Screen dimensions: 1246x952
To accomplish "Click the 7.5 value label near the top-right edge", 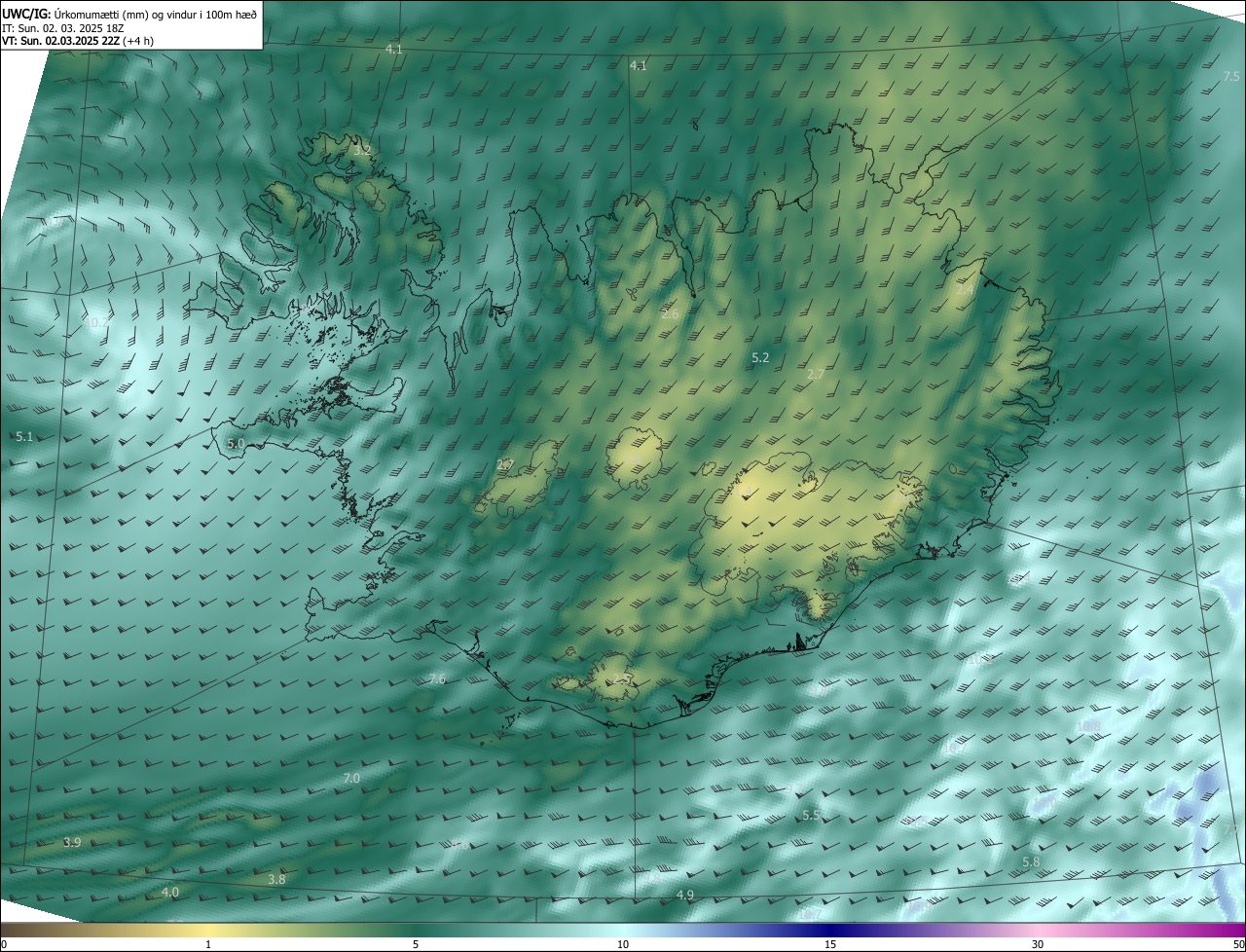I will [1231, 77].
